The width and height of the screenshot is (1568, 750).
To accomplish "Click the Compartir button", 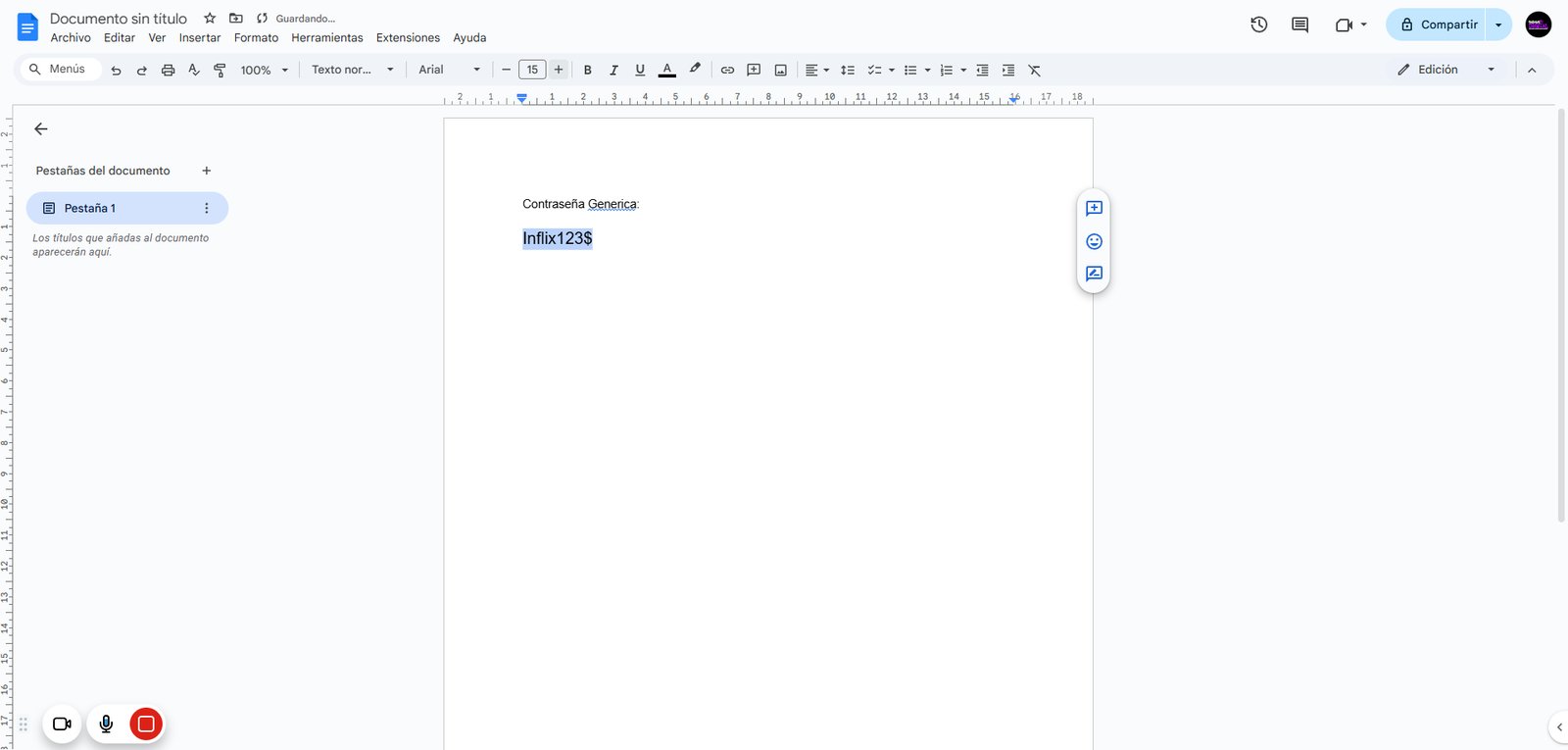I will pyautogui.click(x=1437, y=25).
